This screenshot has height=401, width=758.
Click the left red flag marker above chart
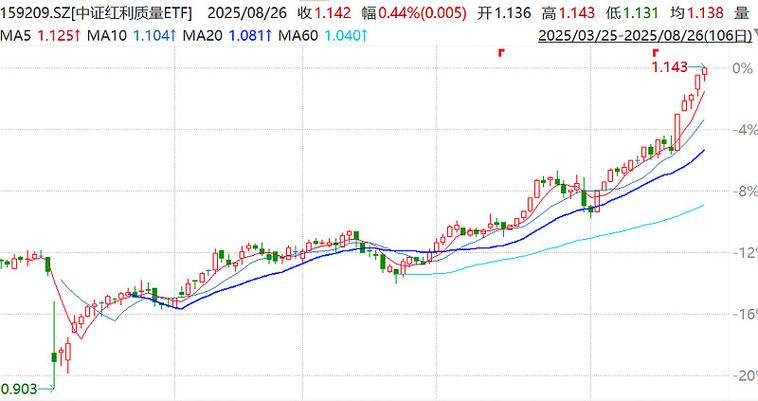[x=500, y=51]
